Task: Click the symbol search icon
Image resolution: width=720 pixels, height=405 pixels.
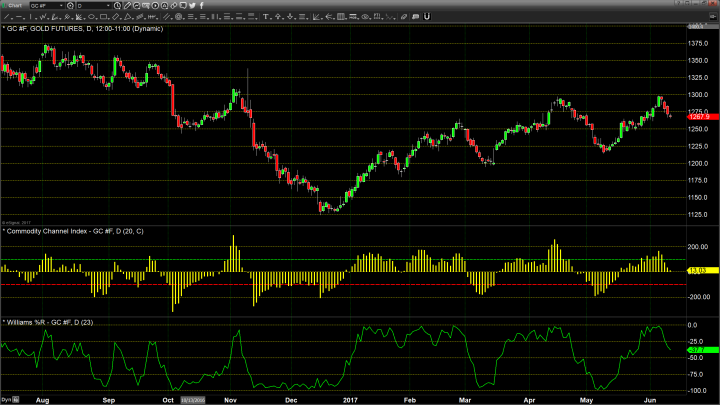Action: tap(70, 6)
